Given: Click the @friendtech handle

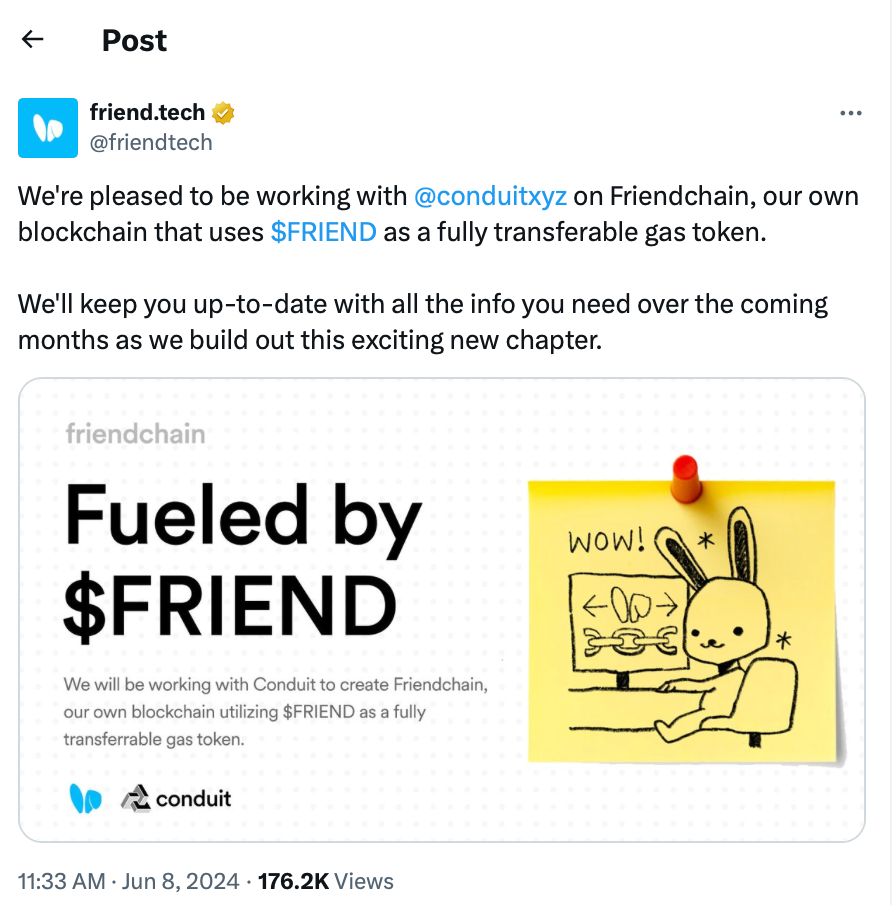Looking at the screenshot, I should tap(151, 143).
